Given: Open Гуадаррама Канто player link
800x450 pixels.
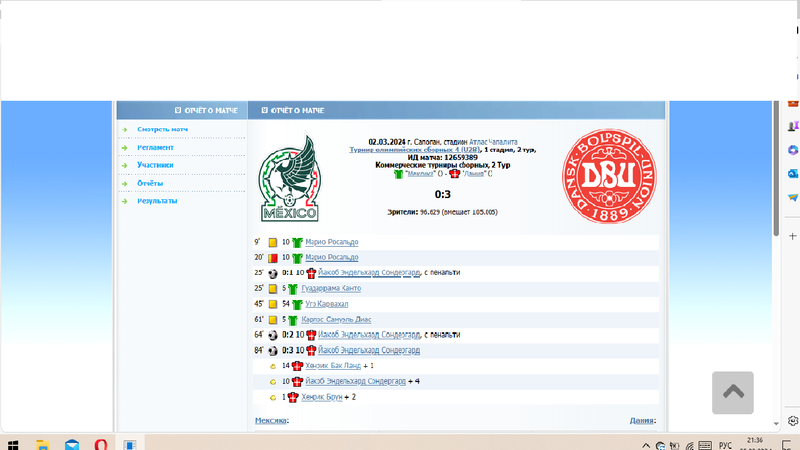Looking at the screenshot, I should coord(331,289).
